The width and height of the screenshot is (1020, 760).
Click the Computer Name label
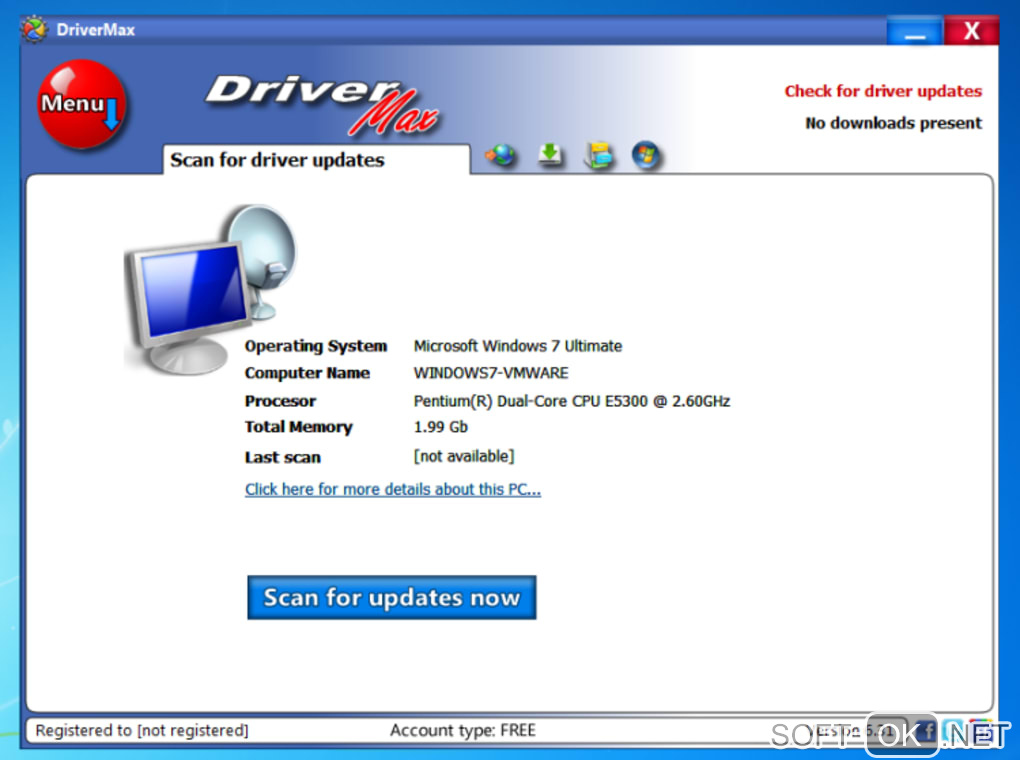[x=307, y=373]
